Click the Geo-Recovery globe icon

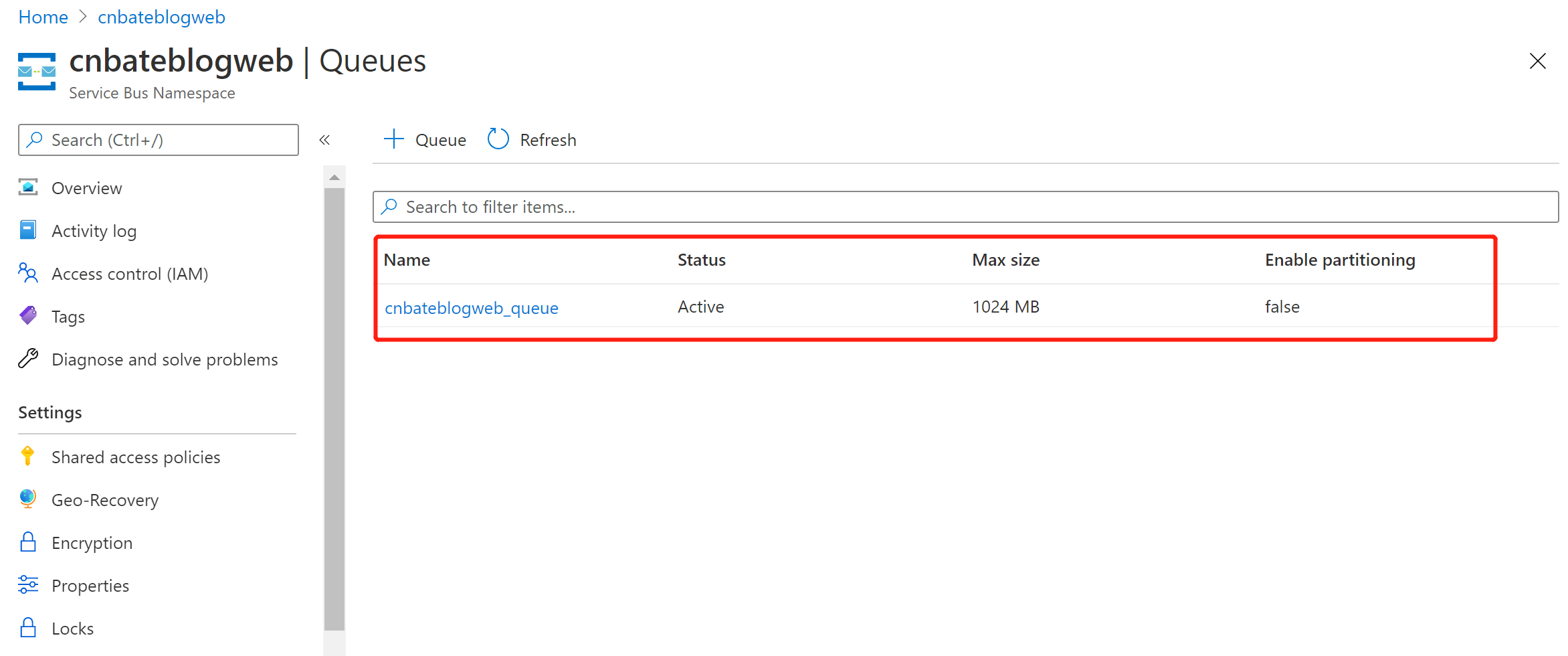click(x=28, y=499)
